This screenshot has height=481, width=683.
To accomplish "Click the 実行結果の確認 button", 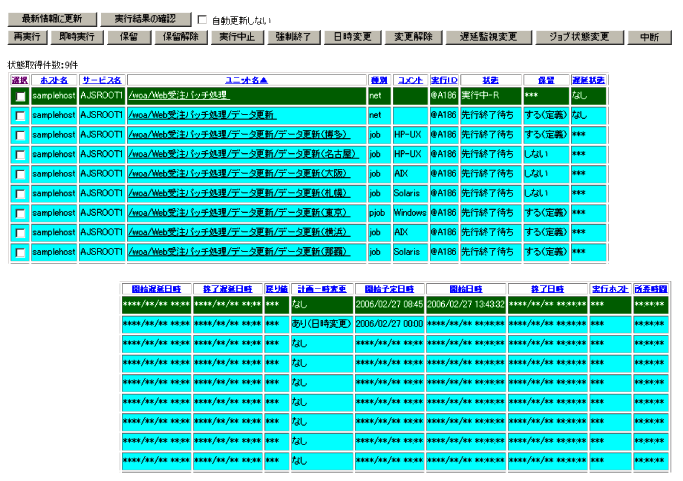I will pyautogui.click(x=145, y=19).
